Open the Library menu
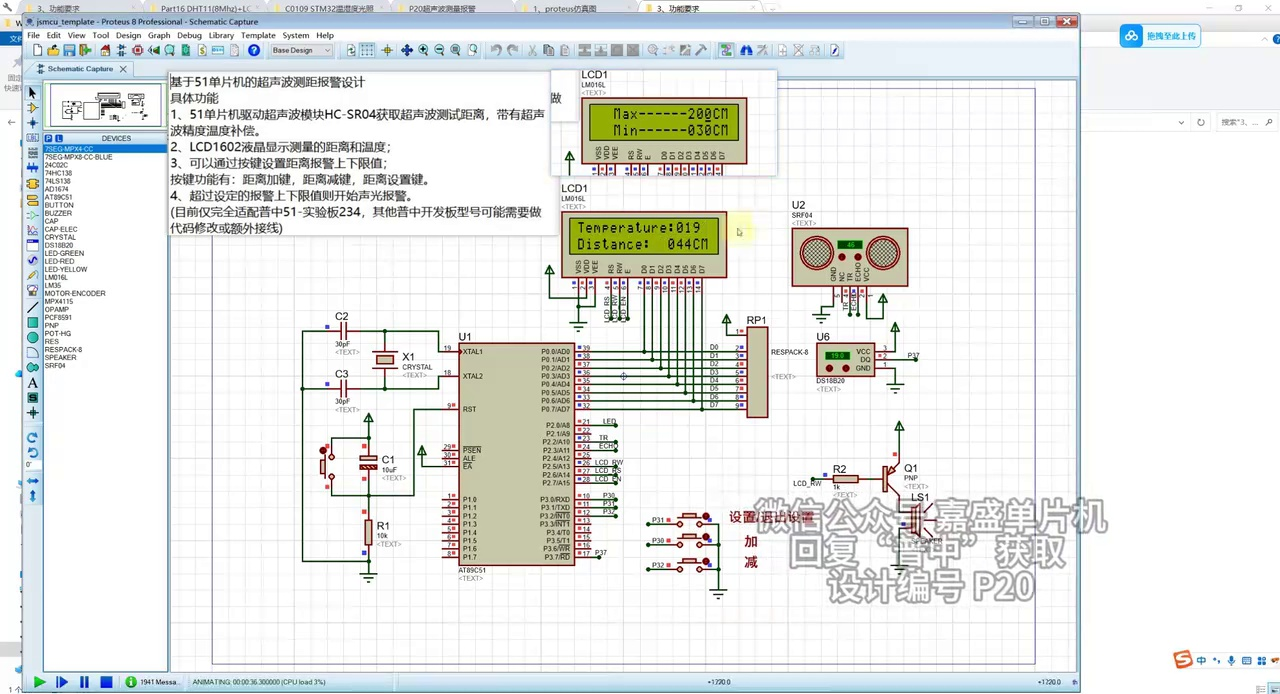The width and height of the screenshot is (1280, 694). point(221,35)
